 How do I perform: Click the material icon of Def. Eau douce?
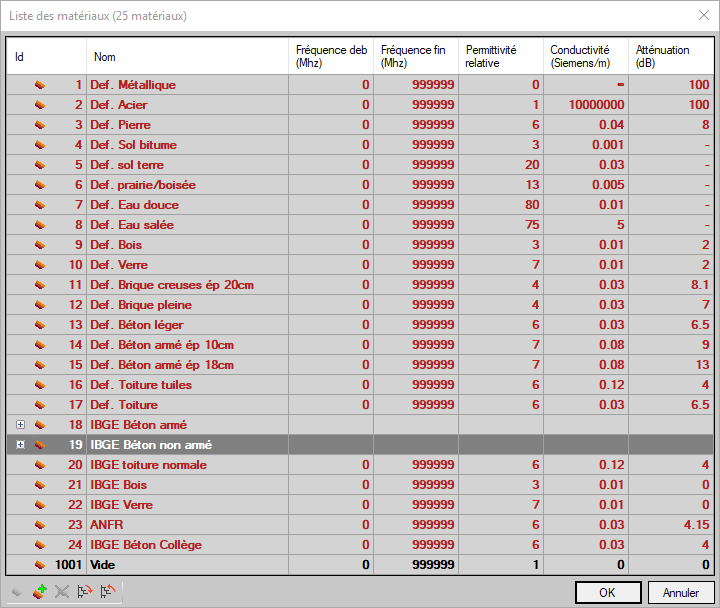click(x=40, y=205)
